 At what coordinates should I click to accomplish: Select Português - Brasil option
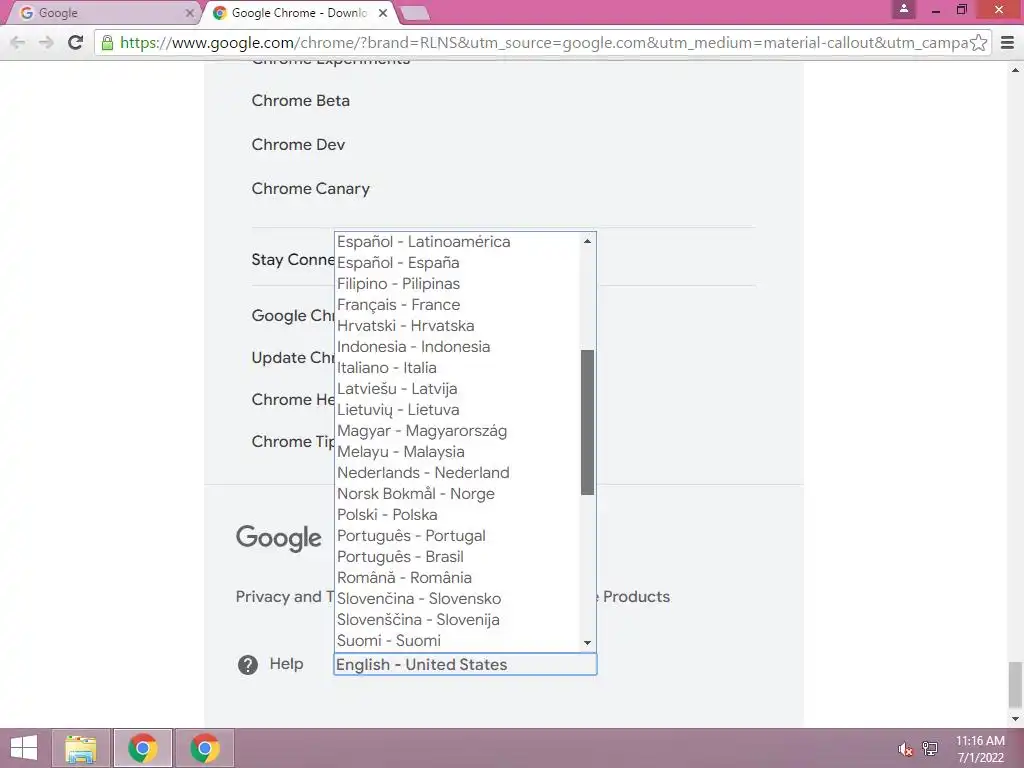pyautogui.click(x=456, y=556)
